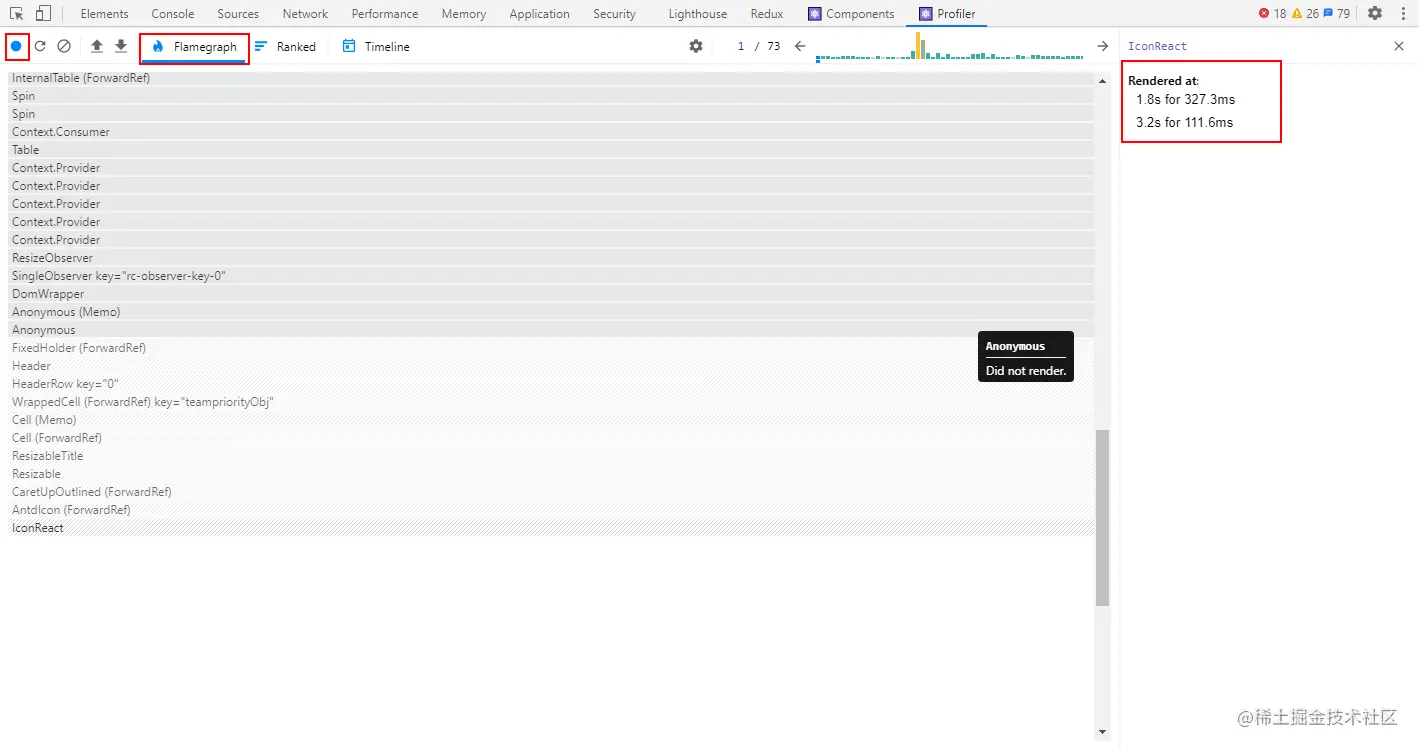Select the Cell (Memo) row

click(x=551, y=420)
